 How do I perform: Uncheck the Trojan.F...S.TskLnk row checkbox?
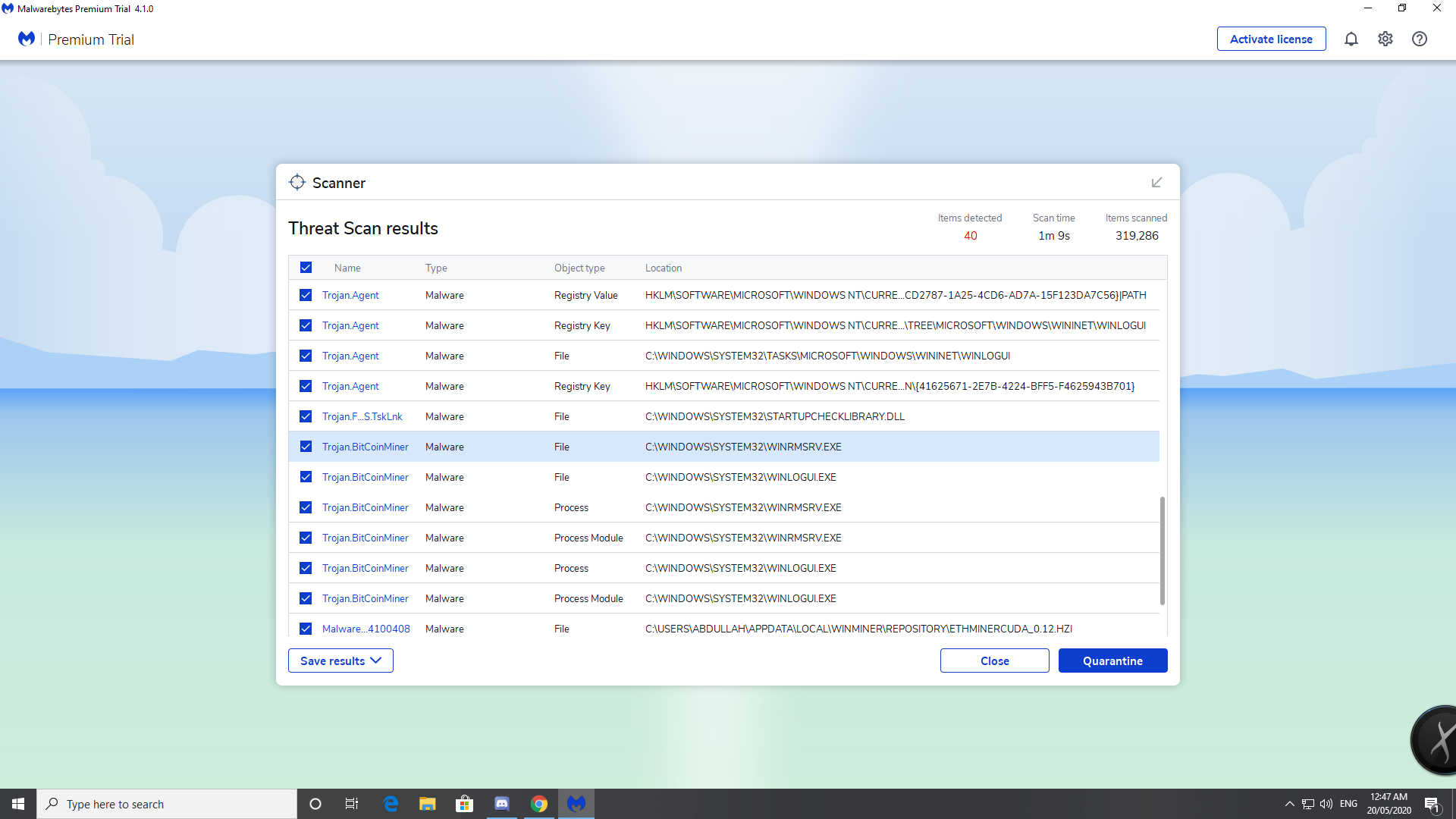[x=306, y=416]
